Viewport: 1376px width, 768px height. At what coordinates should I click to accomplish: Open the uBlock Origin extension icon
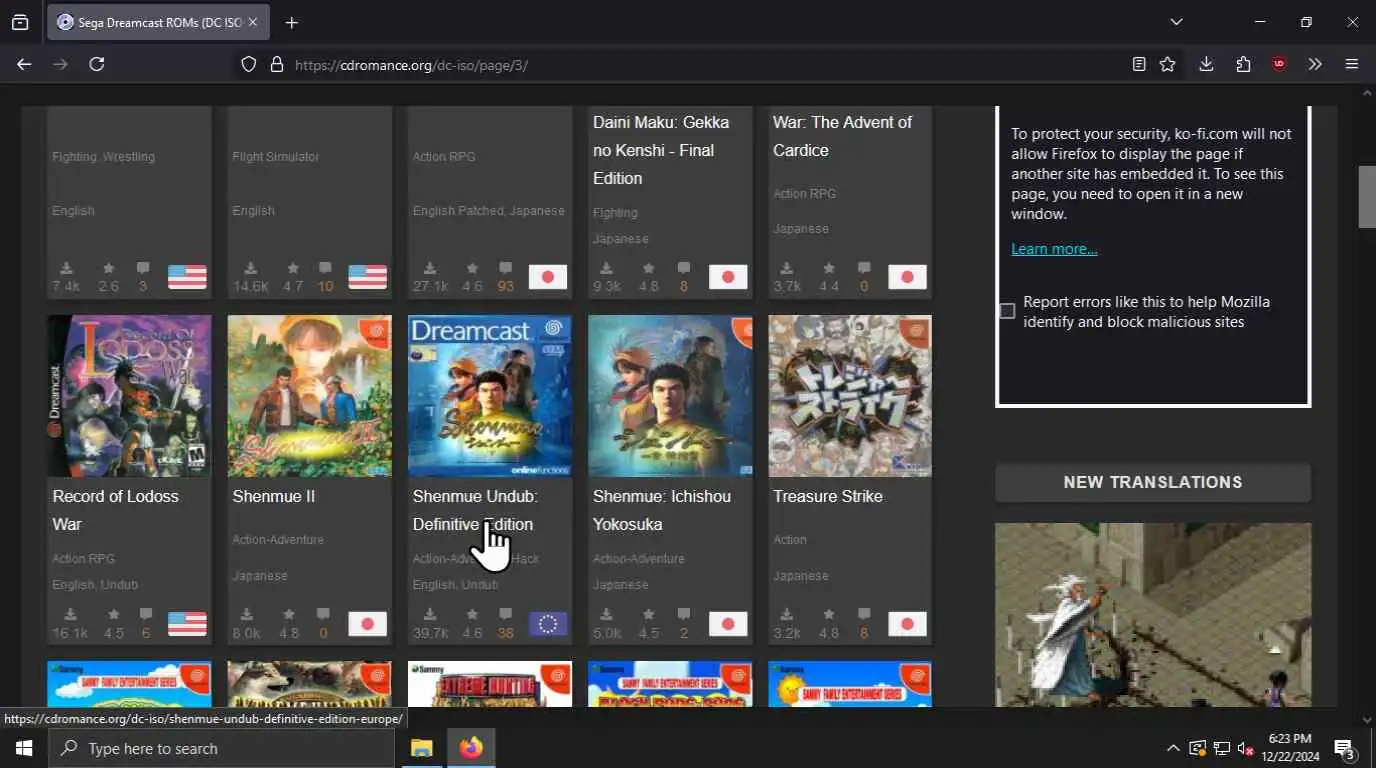coord(1279,64)
